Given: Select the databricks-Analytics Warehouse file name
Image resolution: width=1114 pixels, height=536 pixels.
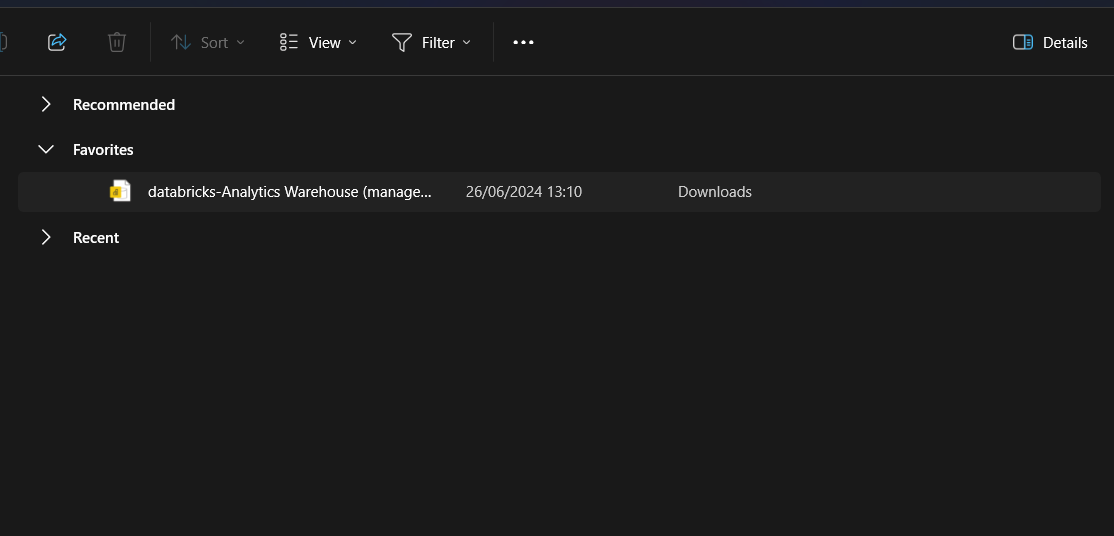Looking at the screenshot, I should 289,191.
